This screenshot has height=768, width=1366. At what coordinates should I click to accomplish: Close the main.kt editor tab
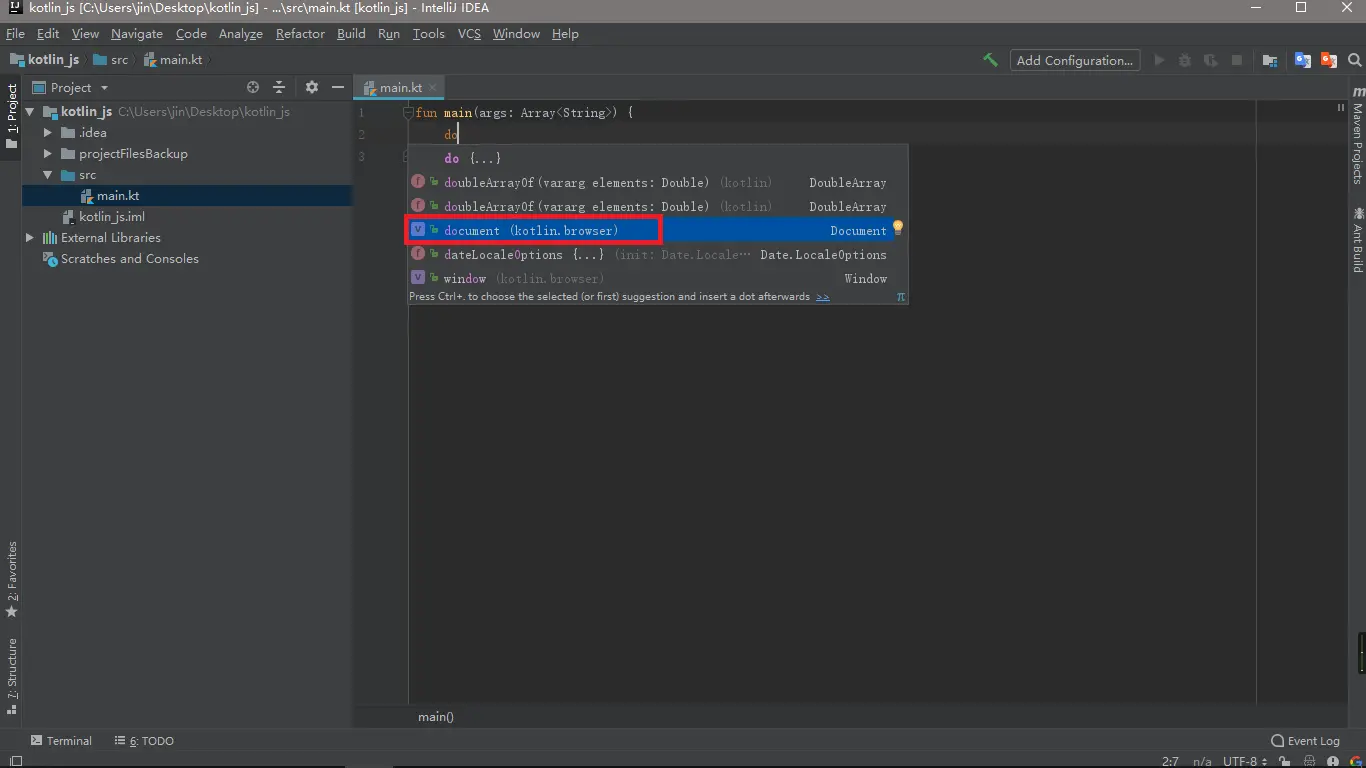click(434, 88)
